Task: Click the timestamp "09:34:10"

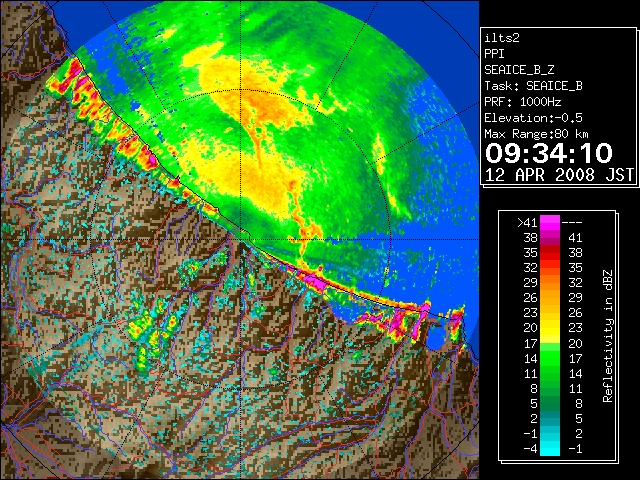Action: [549, 153]
